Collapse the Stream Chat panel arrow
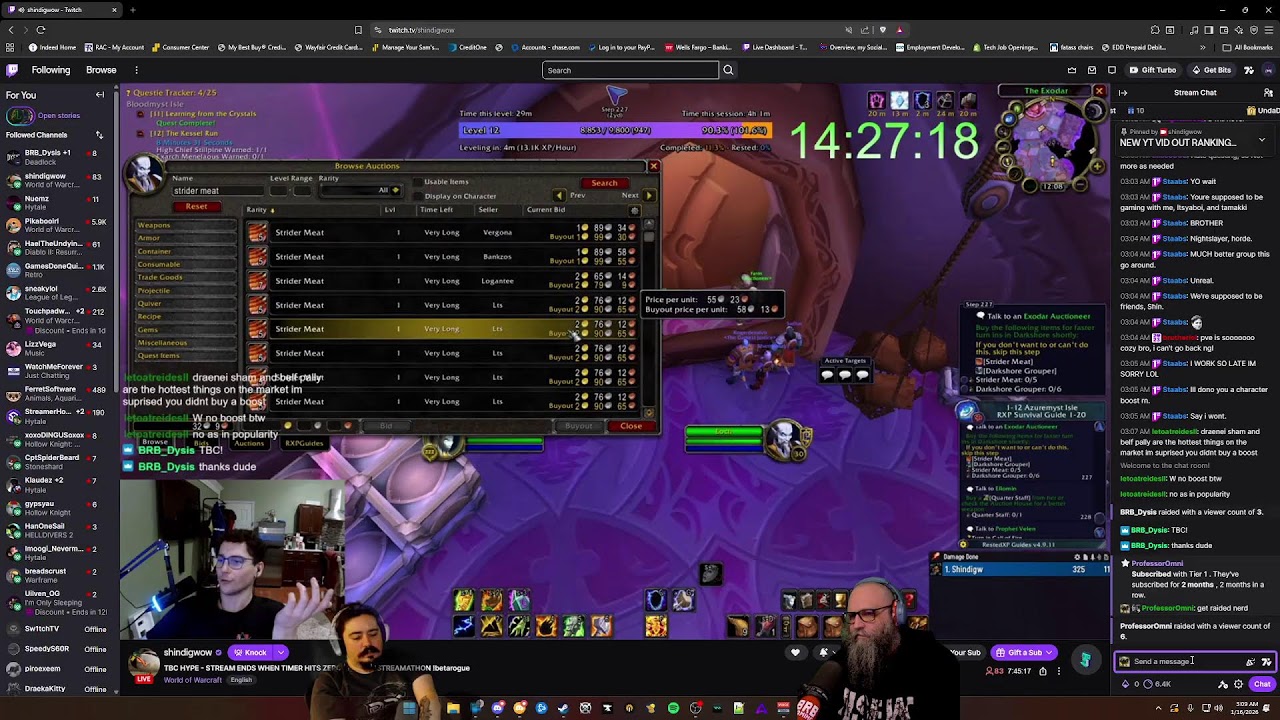The width and height of the screenshot is (1280, 720). click(x=1123, y=93)
